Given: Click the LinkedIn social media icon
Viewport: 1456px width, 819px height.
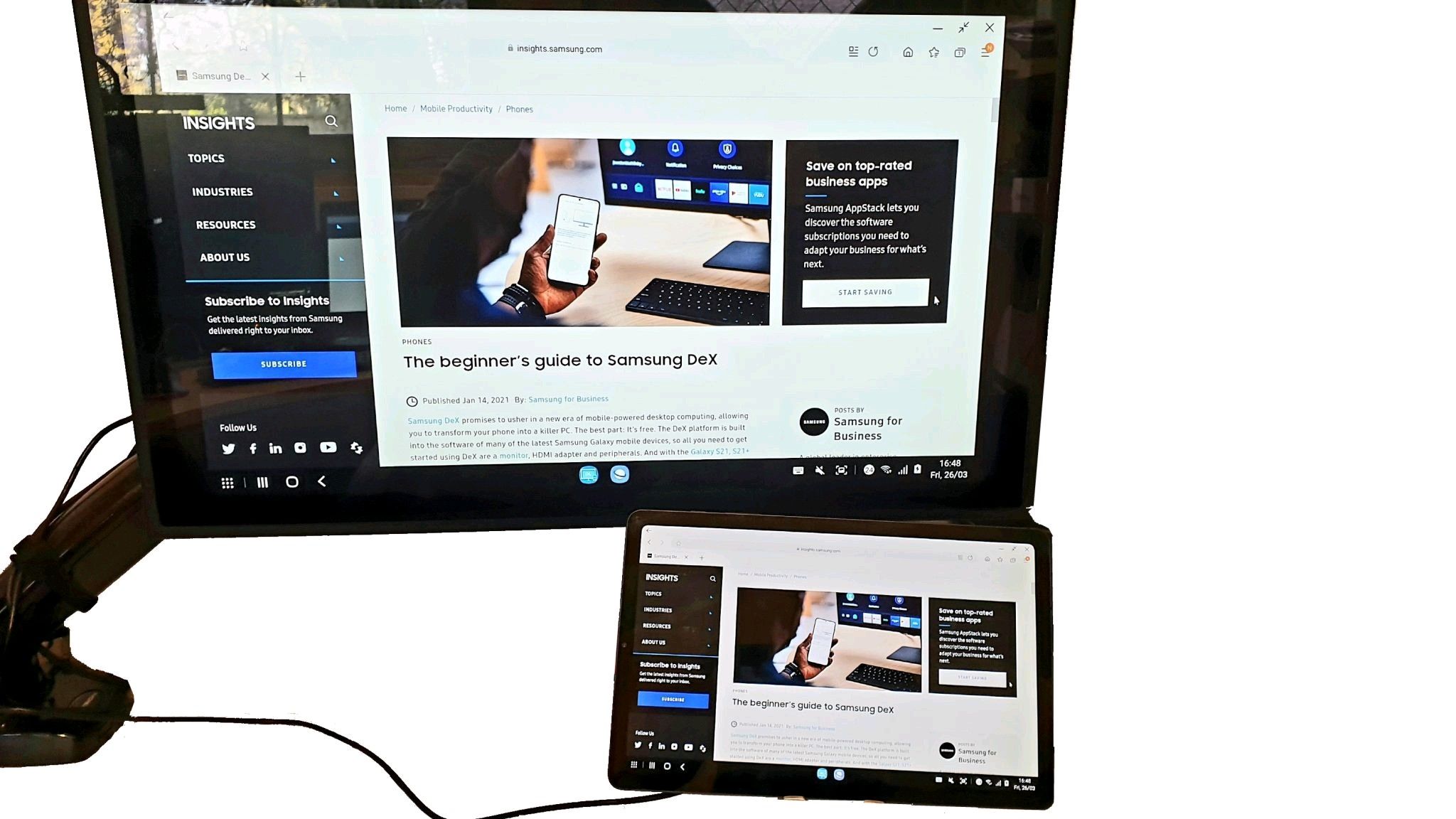Looking at the screenshot, I should coord(277,447).
